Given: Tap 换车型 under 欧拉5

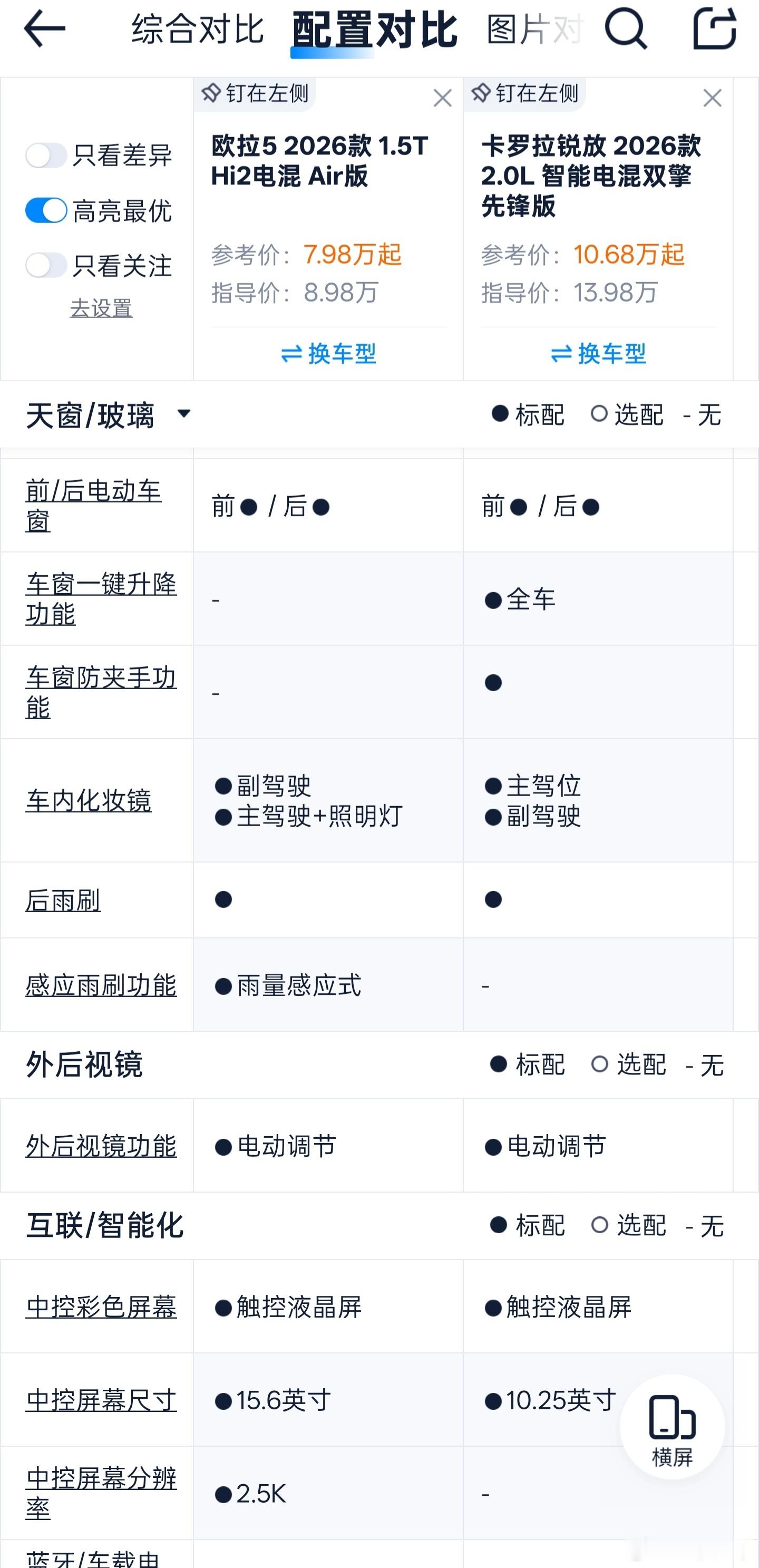Looking at the screenshot, I should point(329,354).
